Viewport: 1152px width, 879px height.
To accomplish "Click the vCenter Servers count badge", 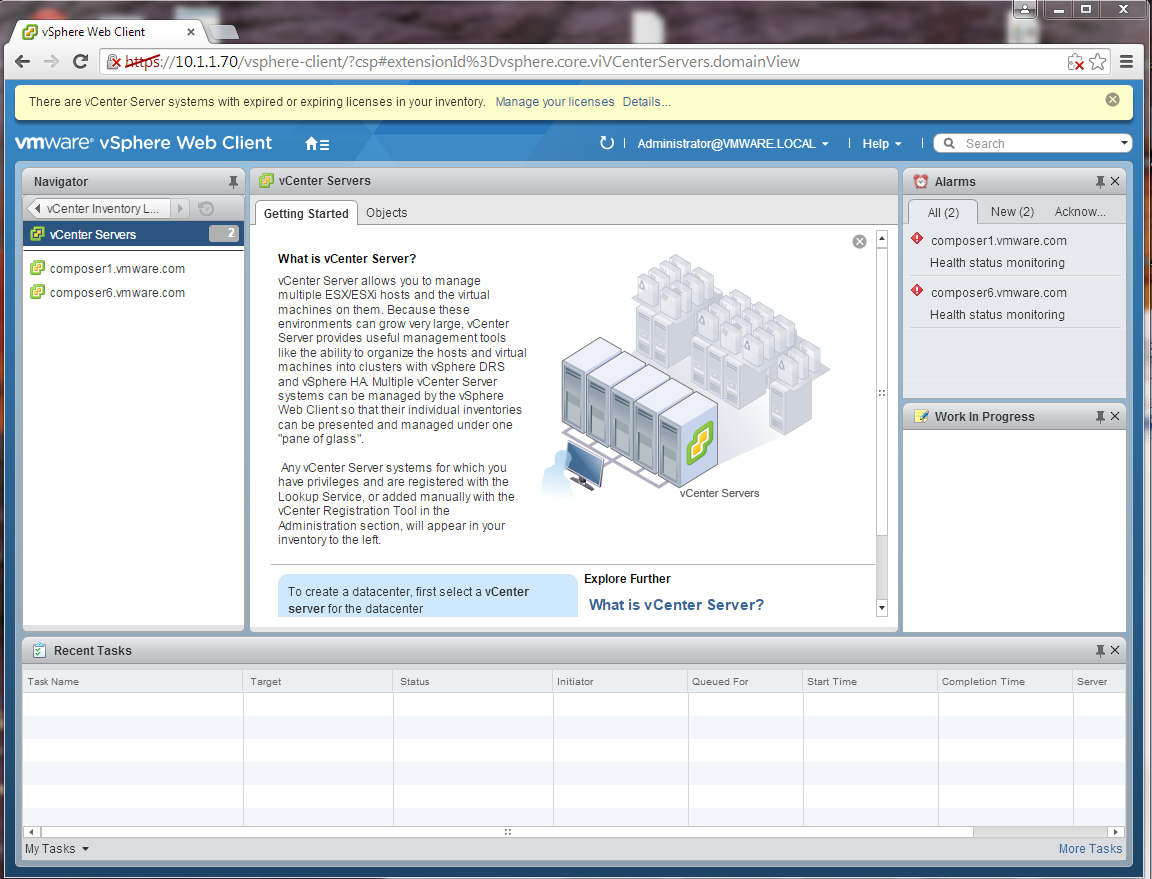I will click(x=224, y=234).
